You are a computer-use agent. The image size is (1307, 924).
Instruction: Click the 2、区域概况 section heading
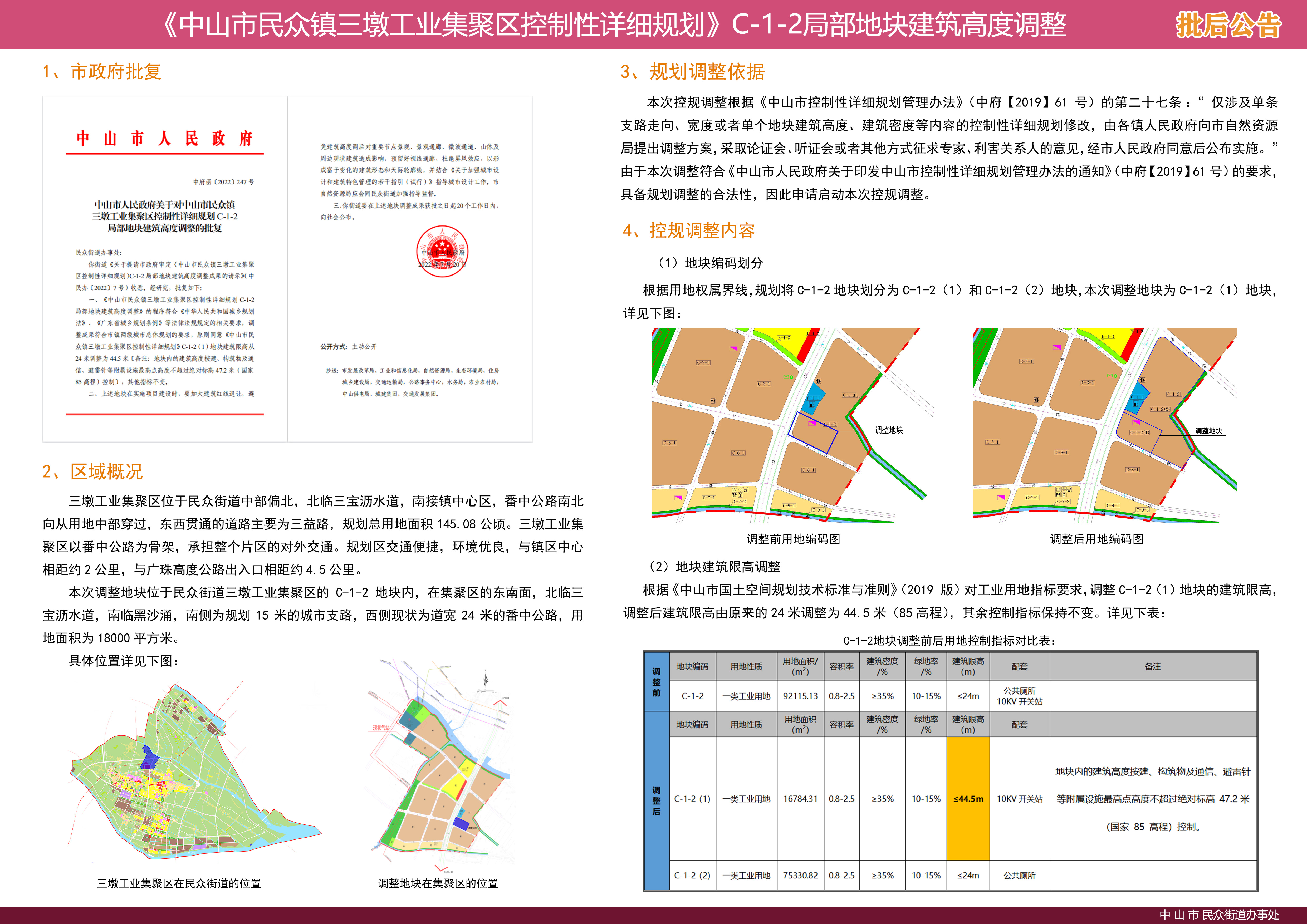92,472
